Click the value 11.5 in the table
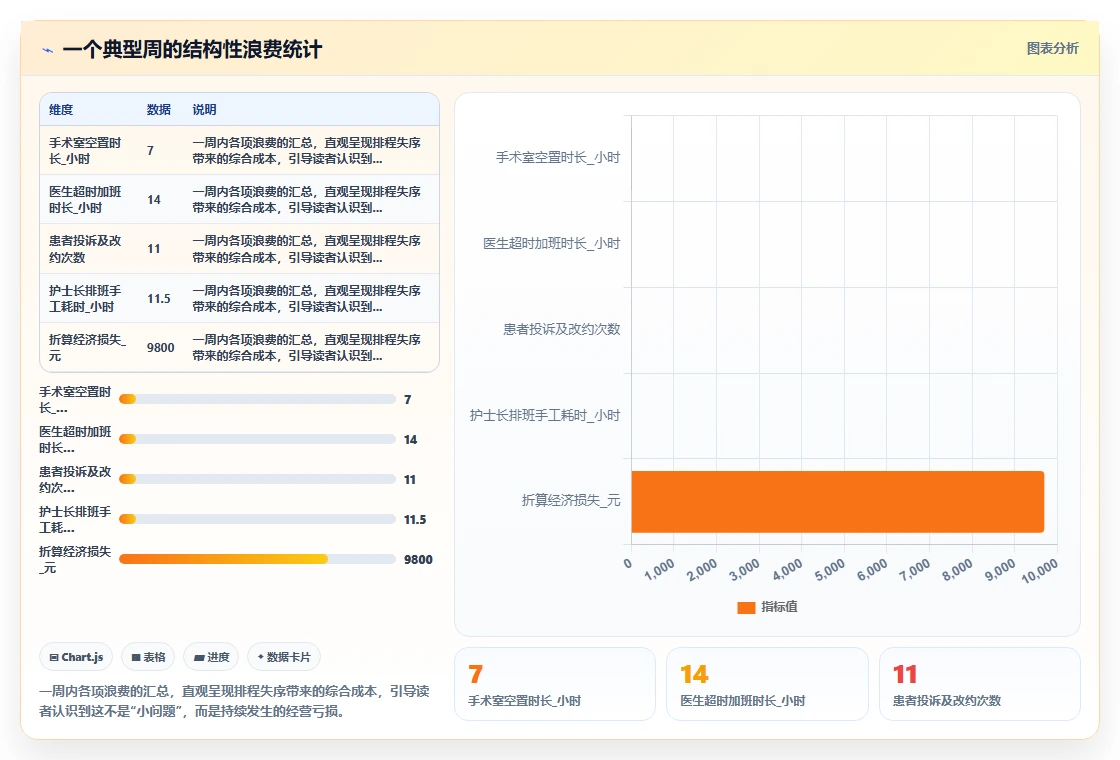 [159, 299]
